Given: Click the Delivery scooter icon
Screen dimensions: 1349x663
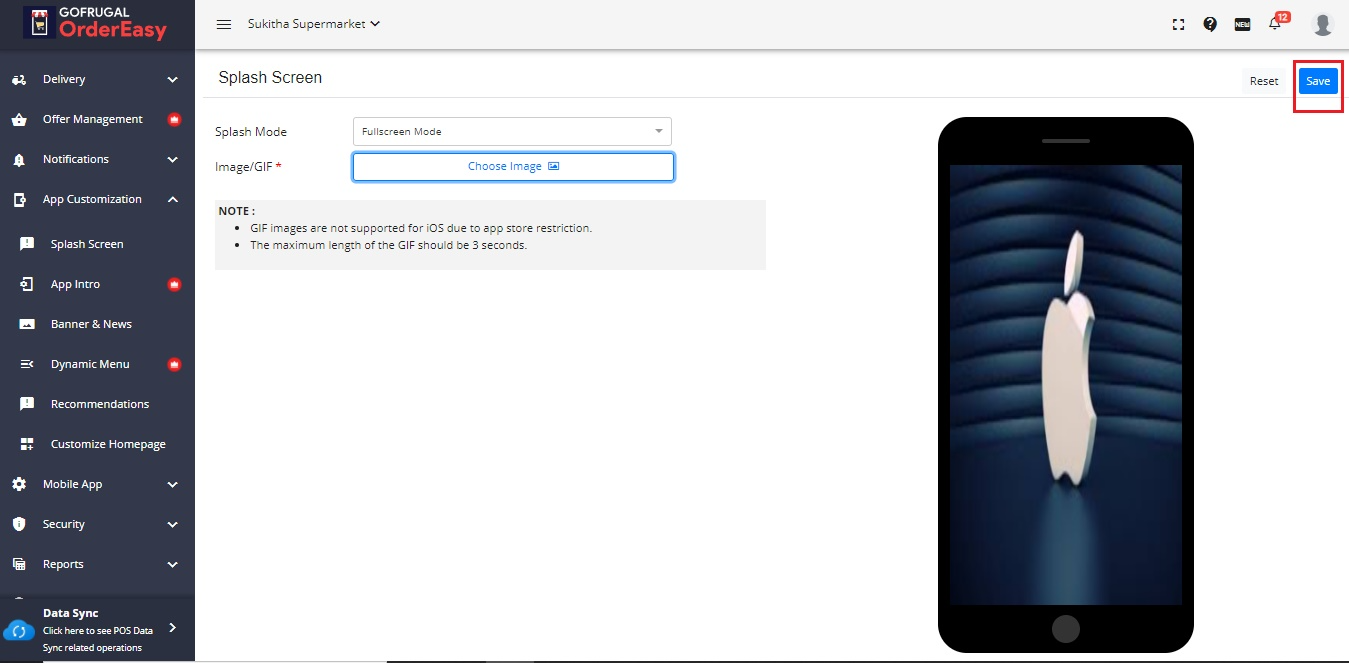Looking at the screenshot, I should (x=19, y=79).
